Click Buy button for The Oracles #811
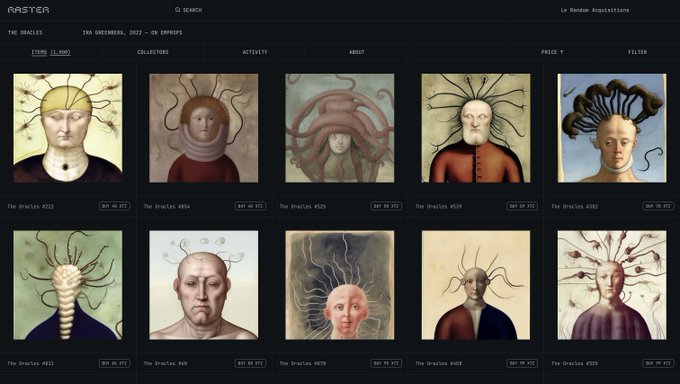680x384 pixels. click(114, 363)
